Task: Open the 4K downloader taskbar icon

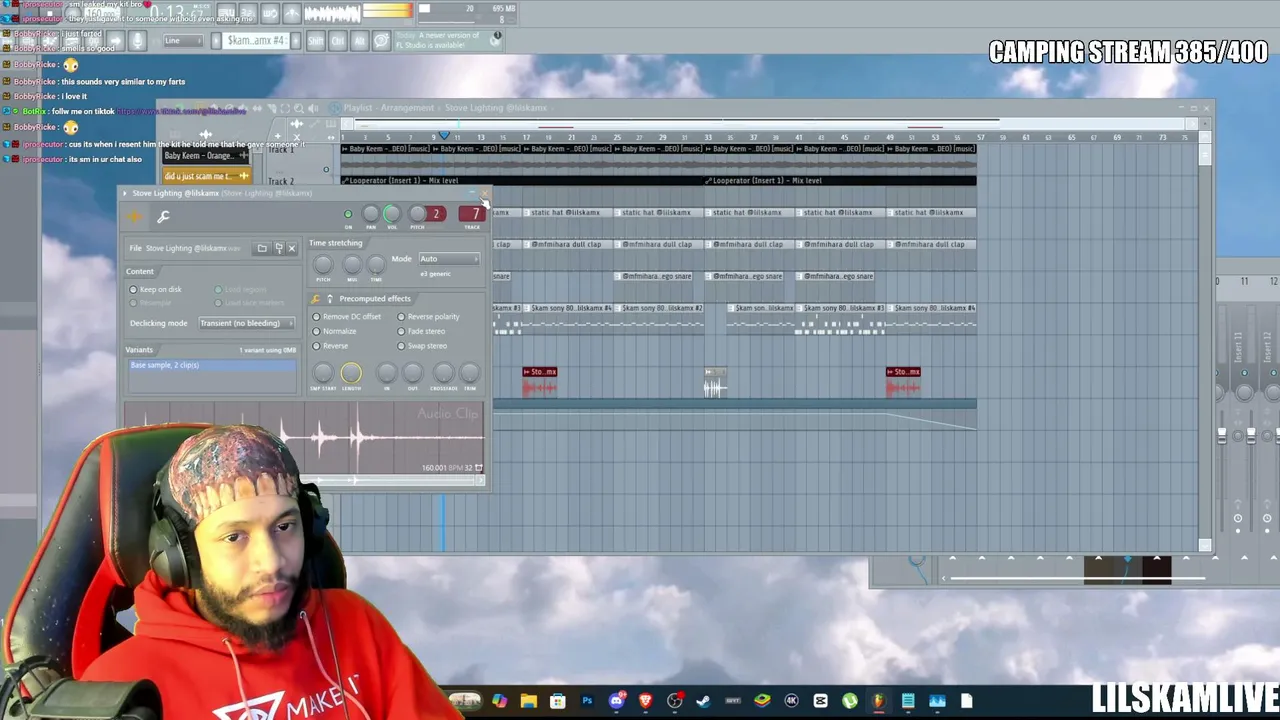Action: 791,701
